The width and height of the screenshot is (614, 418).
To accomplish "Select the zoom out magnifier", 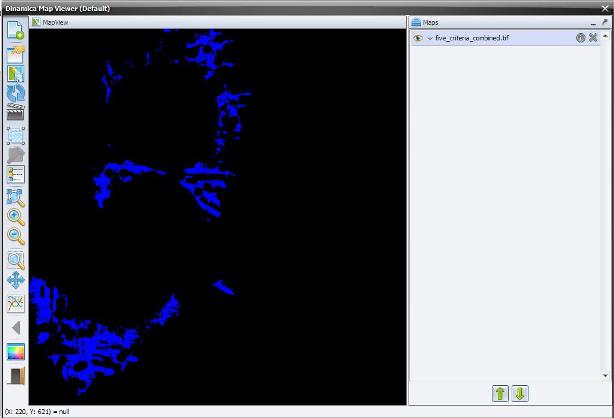I will coord(16,236).
